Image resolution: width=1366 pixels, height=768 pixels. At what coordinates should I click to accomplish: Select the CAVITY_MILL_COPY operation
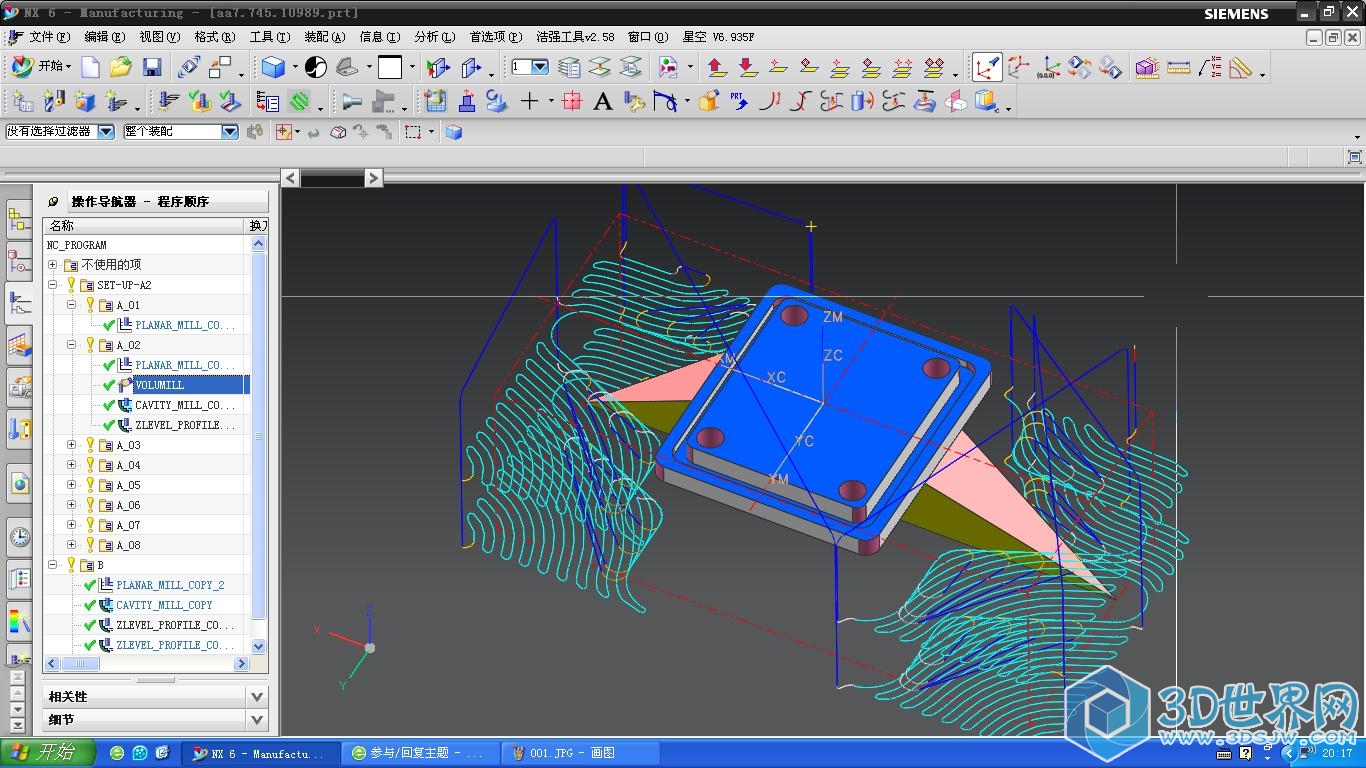[164, 605]
